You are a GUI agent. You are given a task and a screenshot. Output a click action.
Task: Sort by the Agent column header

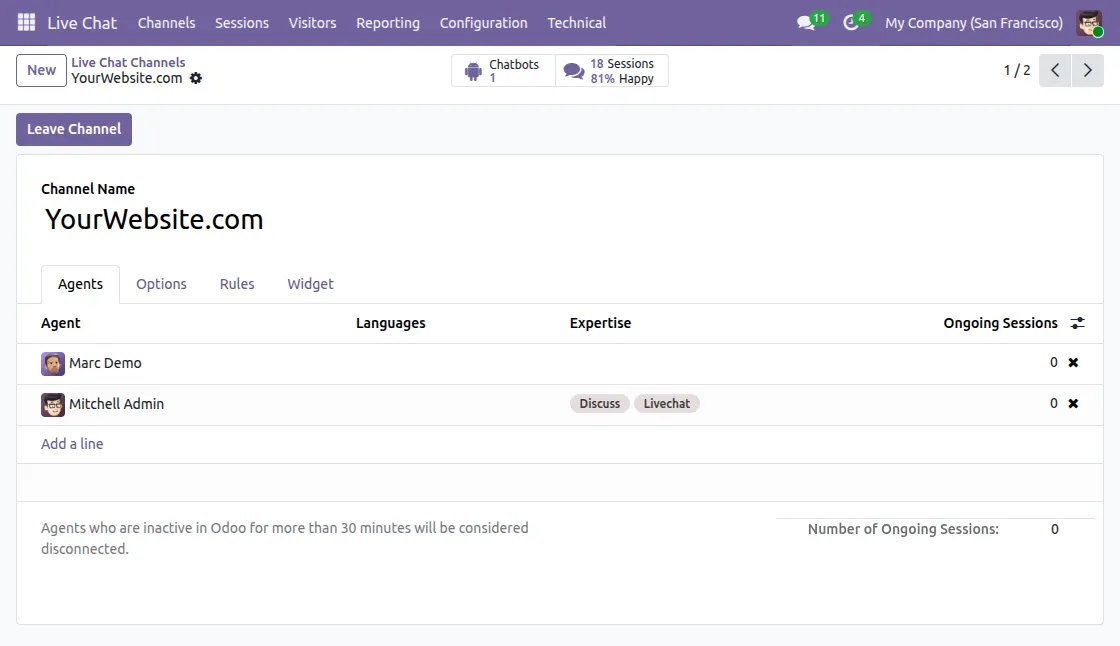click(x=61, y=323)
